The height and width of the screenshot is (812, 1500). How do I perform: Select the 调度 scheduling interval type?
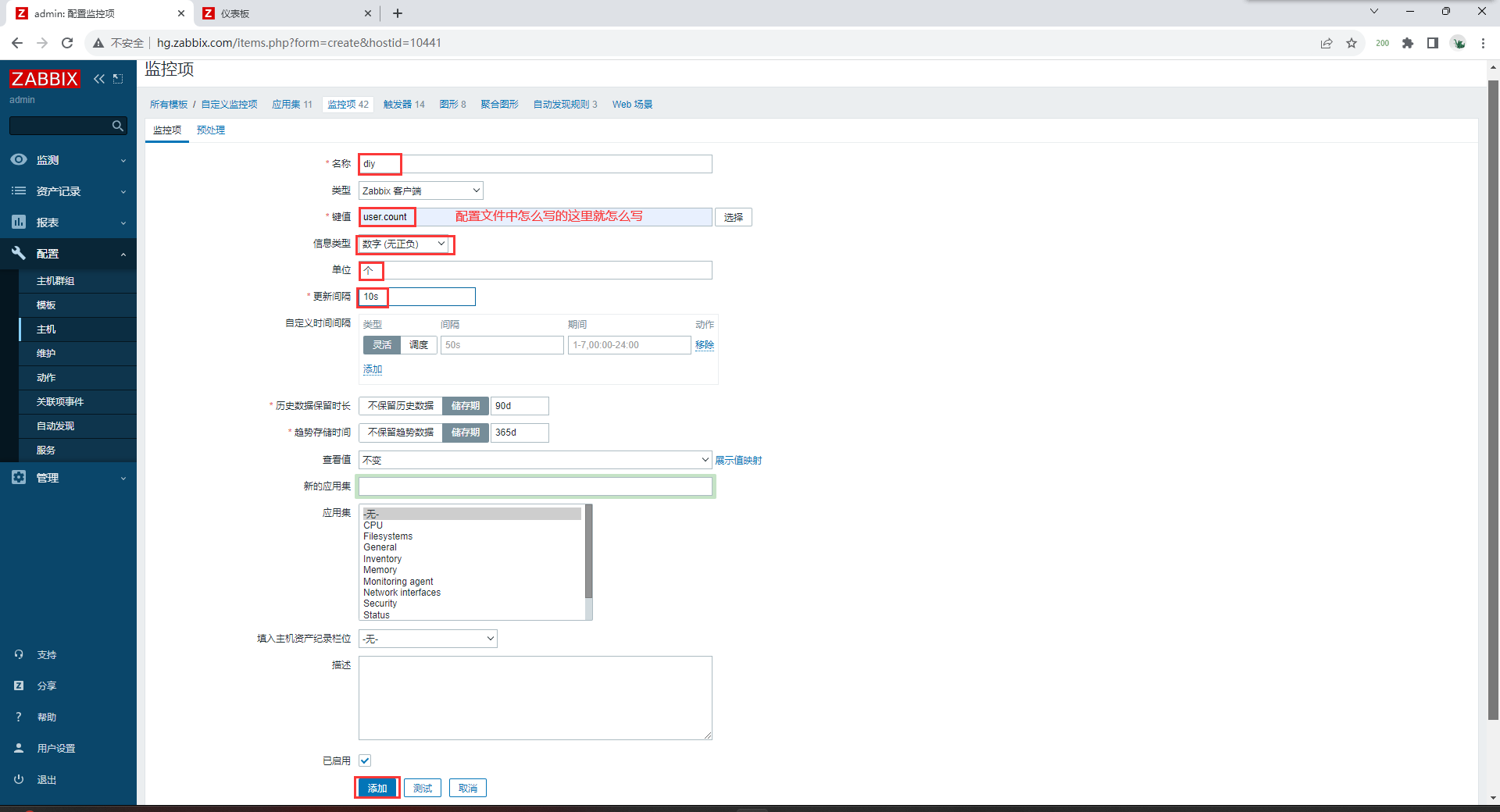point(419,345)
